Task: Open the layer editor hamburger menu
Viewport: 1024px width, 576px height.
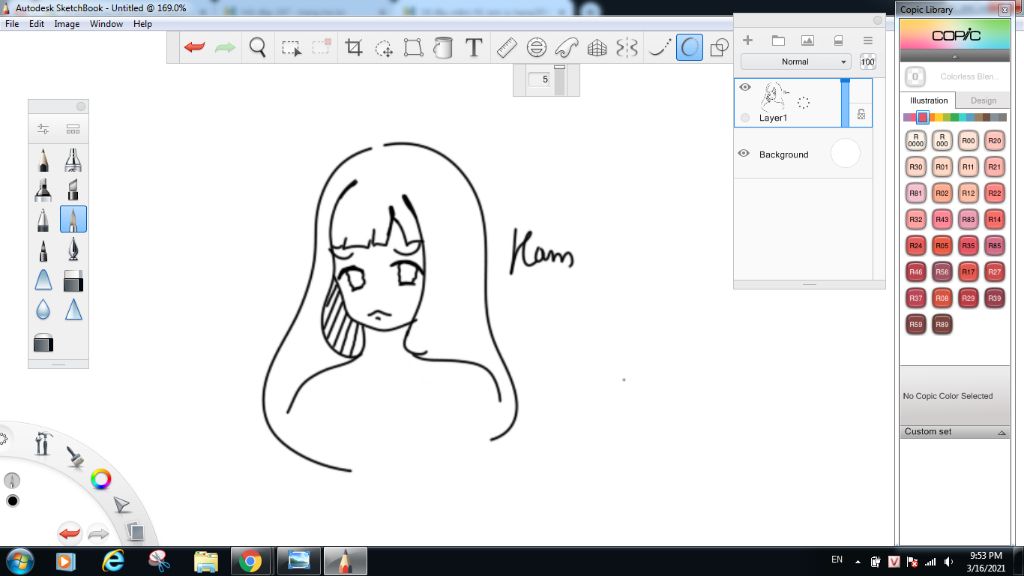Action: 868,40
